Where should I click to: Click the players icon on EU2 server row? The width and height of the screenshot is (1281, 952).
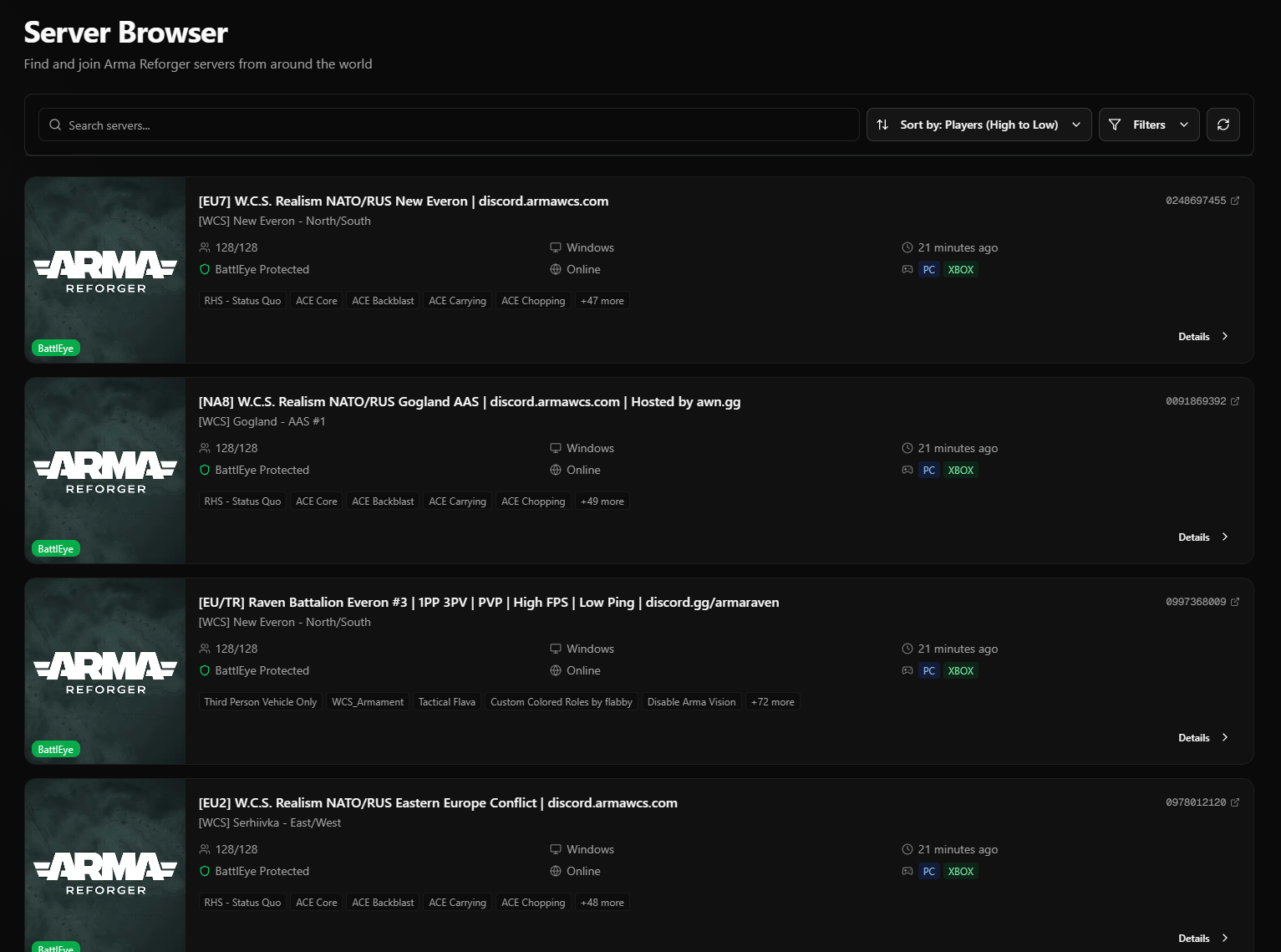pos(205,849)
